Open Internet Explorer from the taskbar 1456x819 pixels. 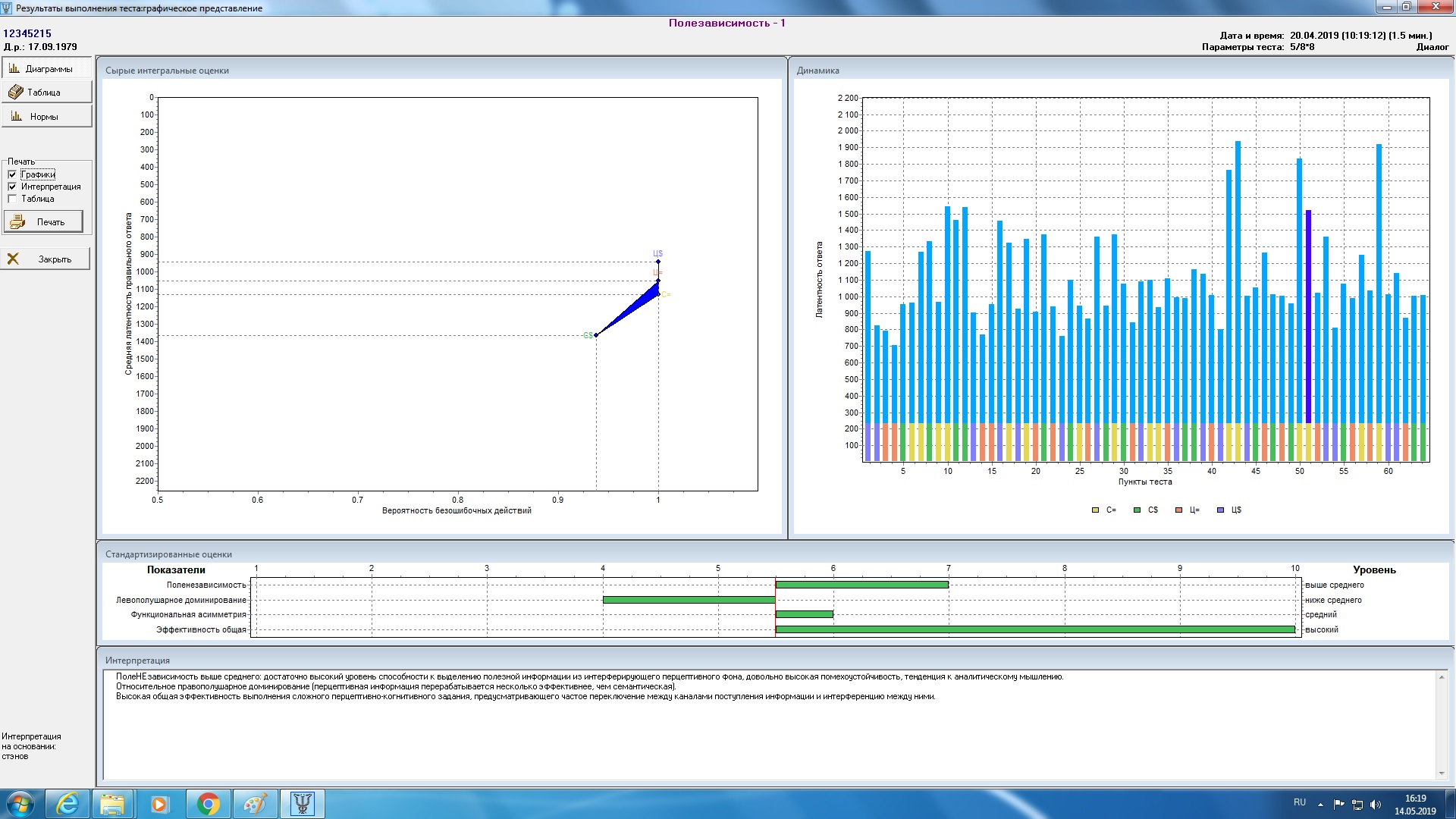pyautogui.click(x=67, y=804)
